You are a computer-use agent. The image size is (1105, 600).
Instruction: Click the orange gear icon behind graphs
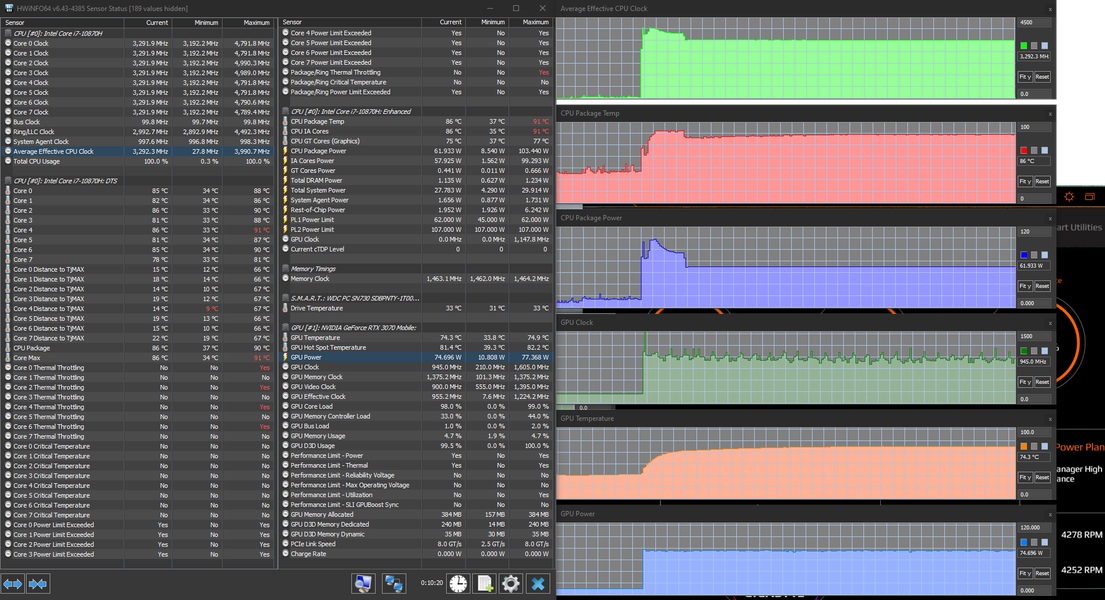(1069, 197)
